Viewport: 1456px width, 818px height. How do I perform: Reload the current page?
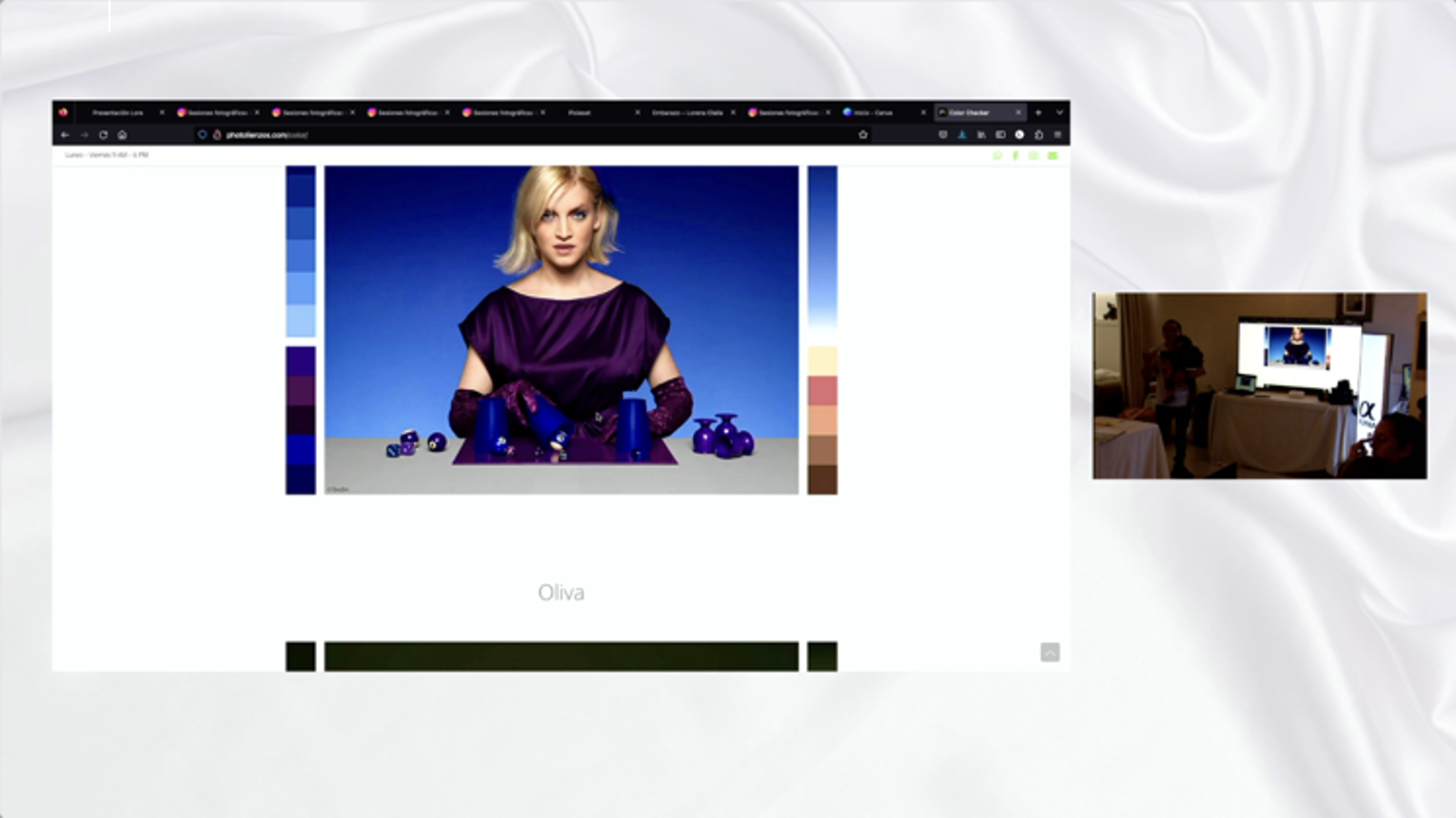tap(103, 135)
